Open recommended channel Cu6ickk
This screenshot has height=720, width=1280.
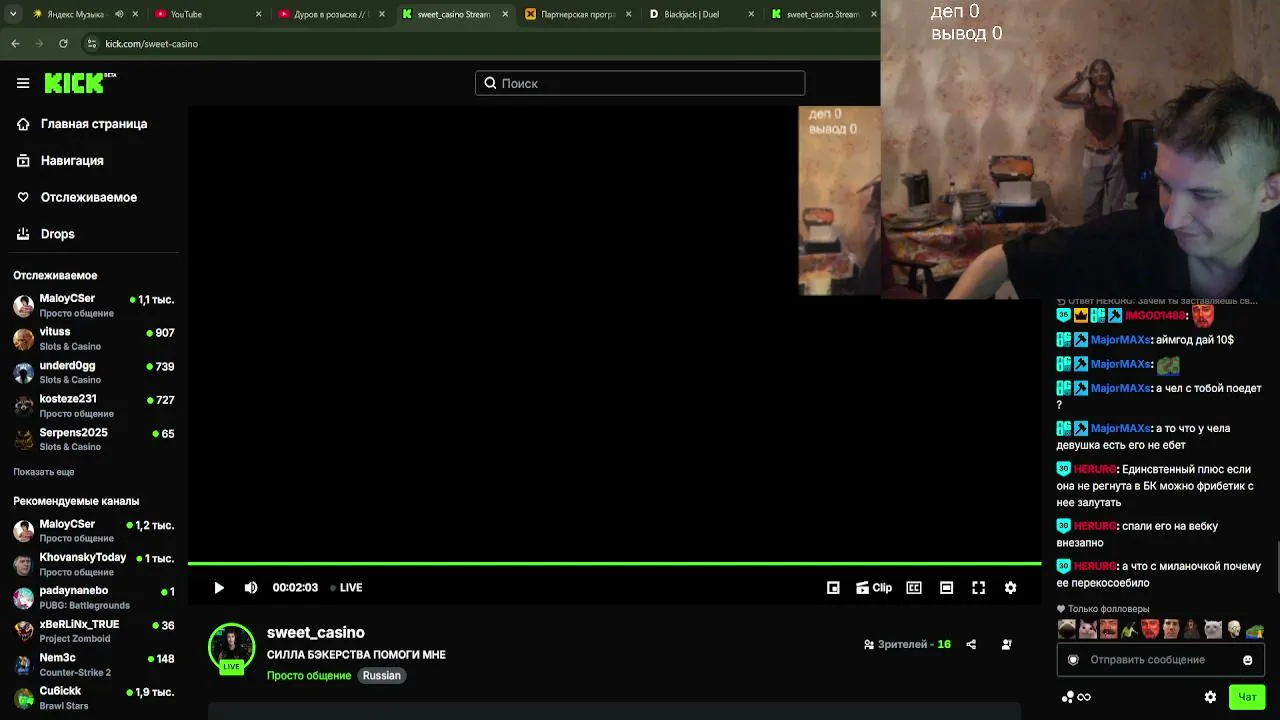[93, 698]
